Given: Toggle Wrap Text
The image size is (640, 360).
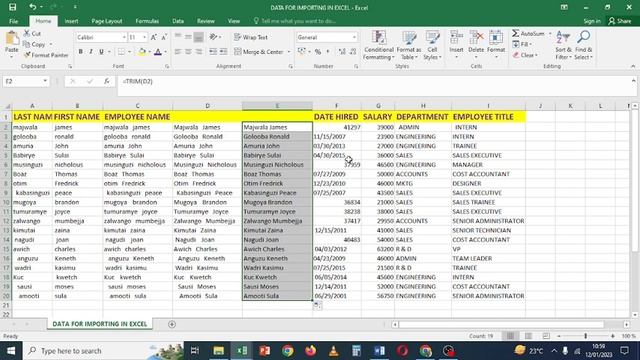Looking at the screenshot, I should click(x=251, y=37).
